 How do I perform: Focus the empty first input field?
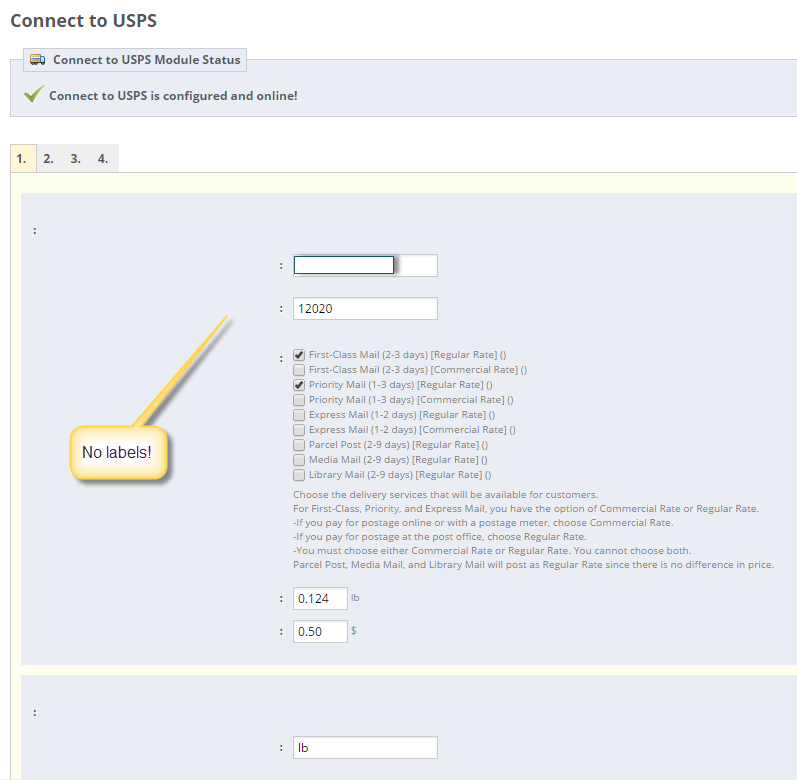point(365,265)
